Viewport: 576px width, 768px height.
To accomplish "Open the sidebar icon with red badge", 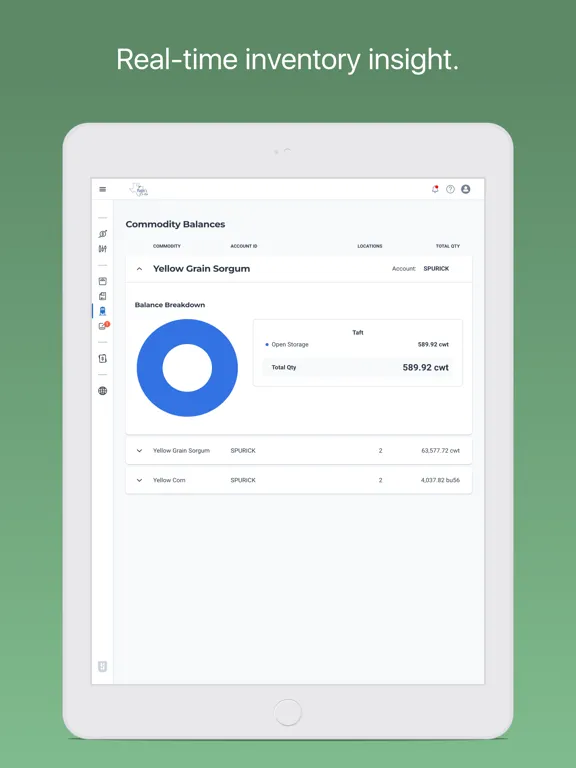I will point(103,326).
